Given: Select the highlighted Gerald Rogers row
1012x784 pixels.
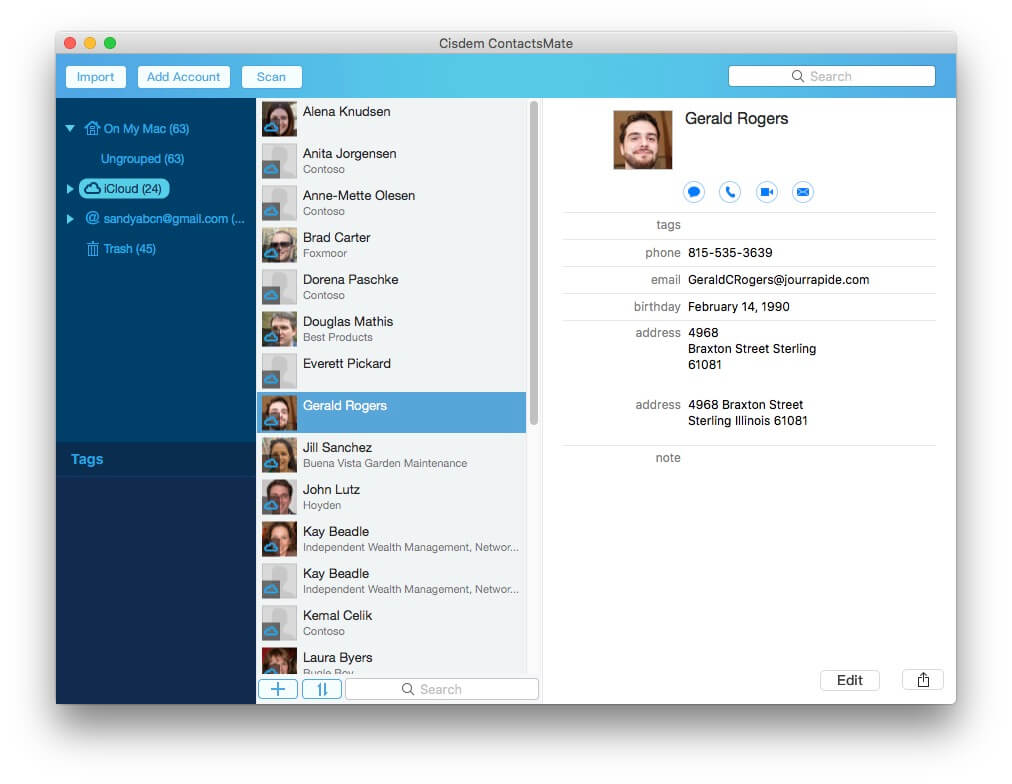Looking at the screenshot, I should (x=392, y=412).
